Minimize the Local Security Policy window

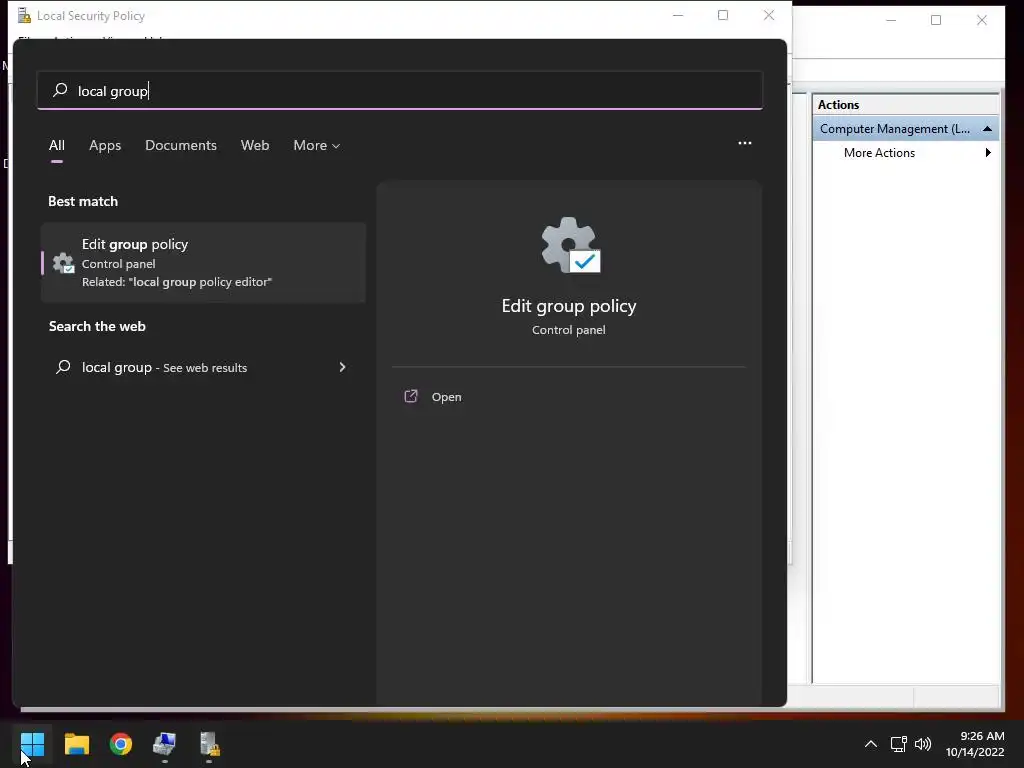pyautogui.click(x=678, y=15)
